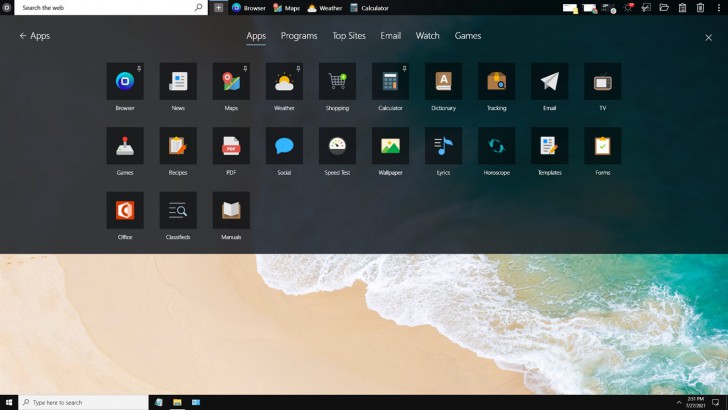This screenshot has width=728, height=410.
Task: Open the Maps shortcut in top bar
Action: (x=286, y=8)
